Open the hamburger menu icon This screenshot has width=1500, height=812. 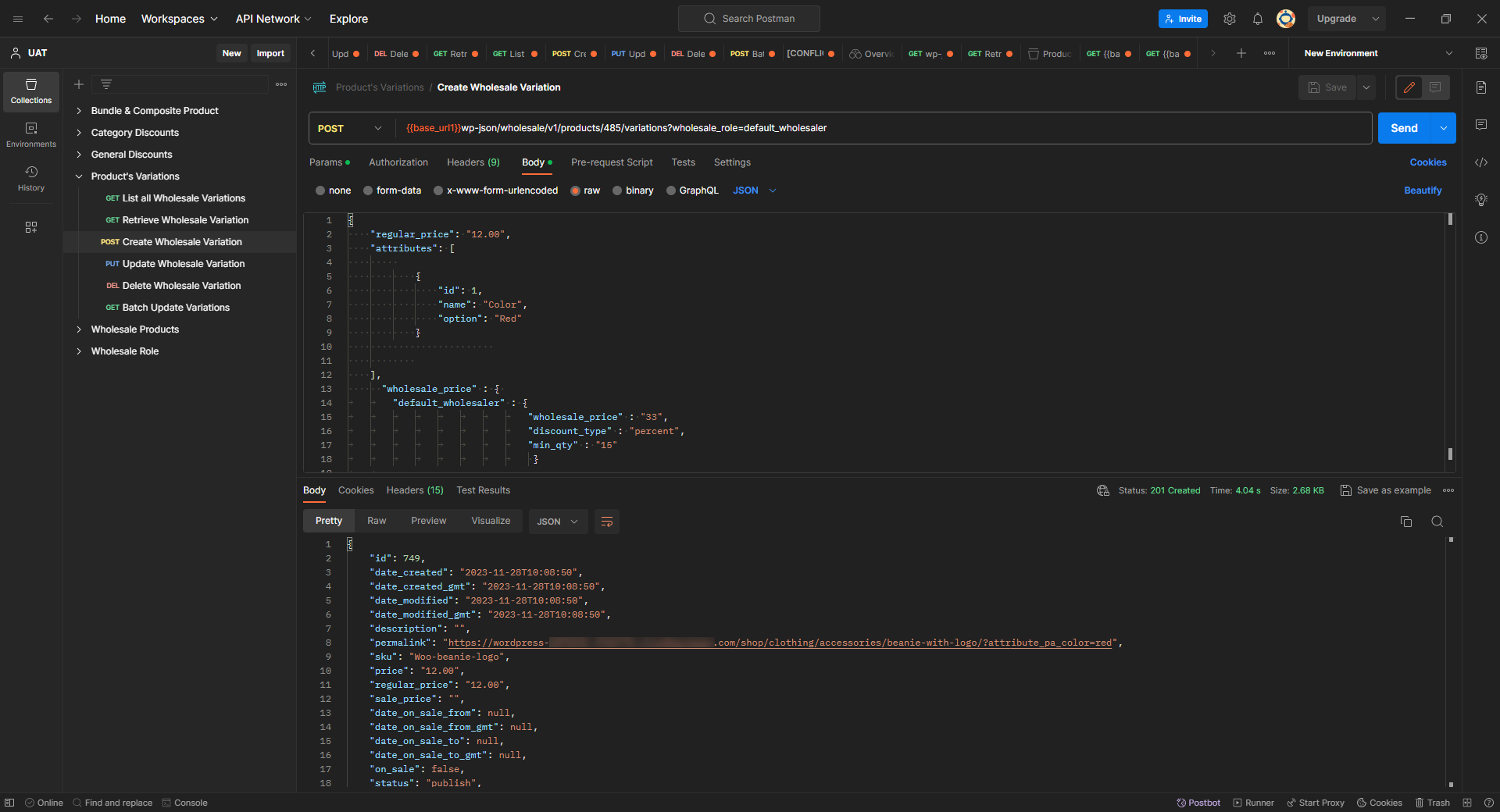click(18, 19)
